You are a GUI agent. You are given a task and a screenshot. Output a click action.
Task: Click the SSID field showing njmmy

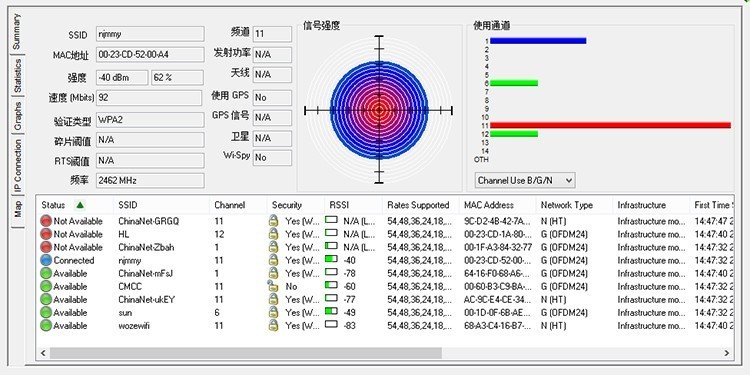click(x=150, y=34)
